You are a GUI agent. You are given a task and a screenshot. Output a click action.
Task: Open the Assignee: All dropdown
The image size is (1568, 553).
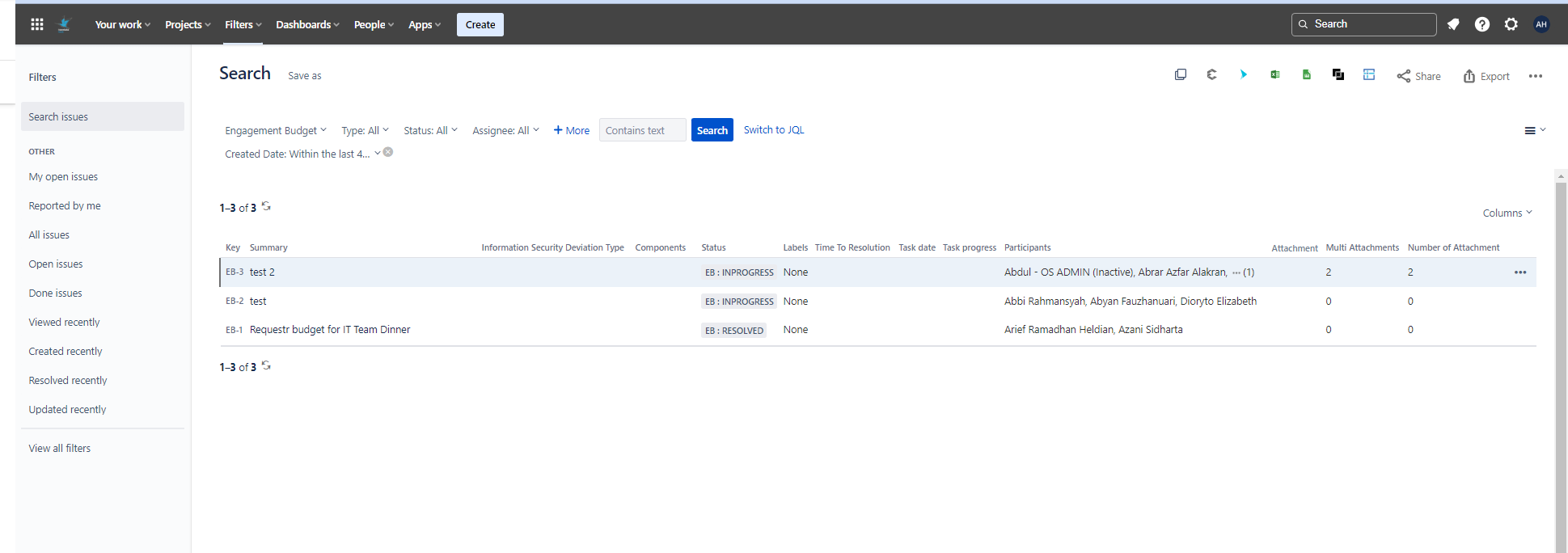coord(505,130)
